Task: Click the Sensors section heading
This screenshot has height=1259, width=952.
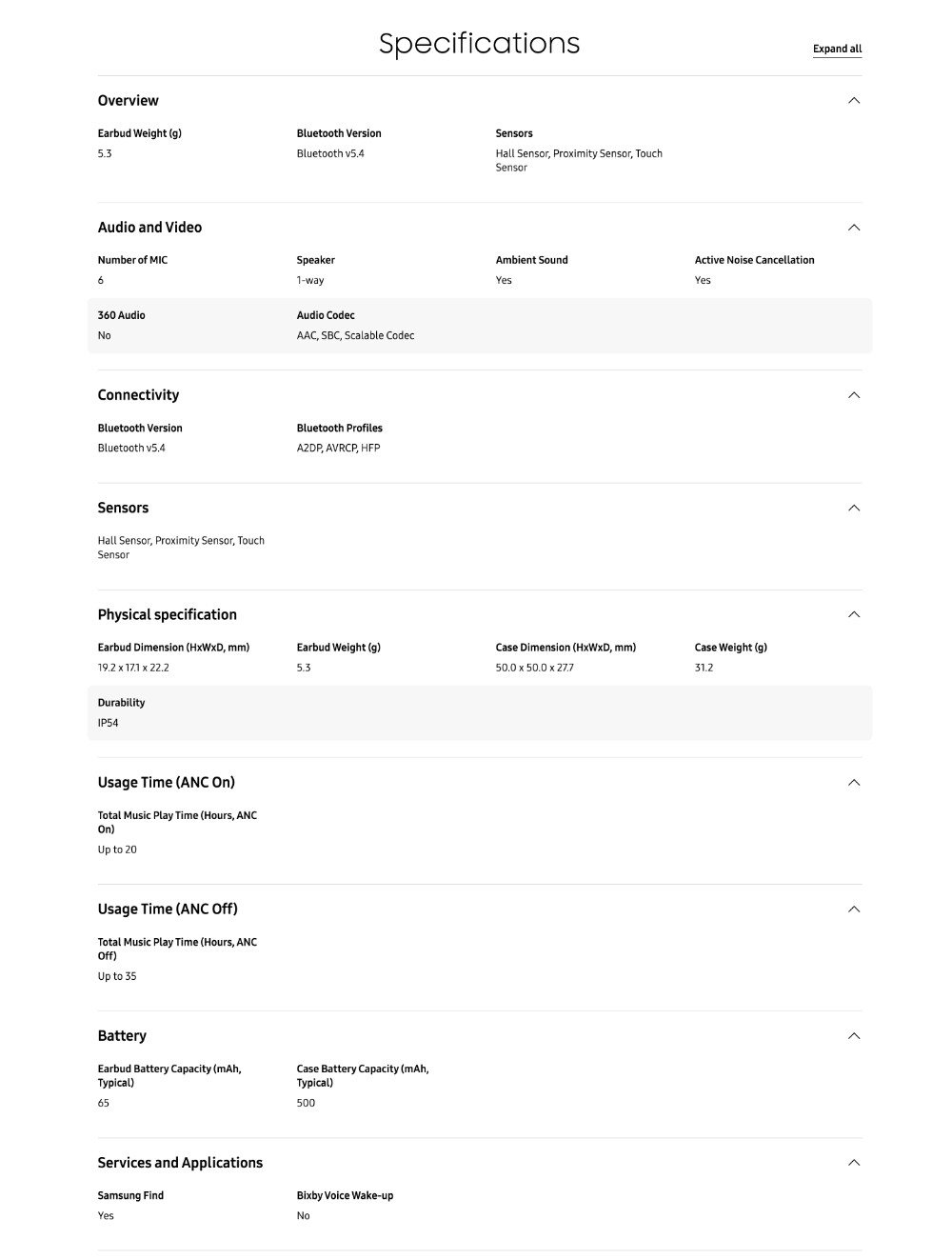Action: pos(123,509)
